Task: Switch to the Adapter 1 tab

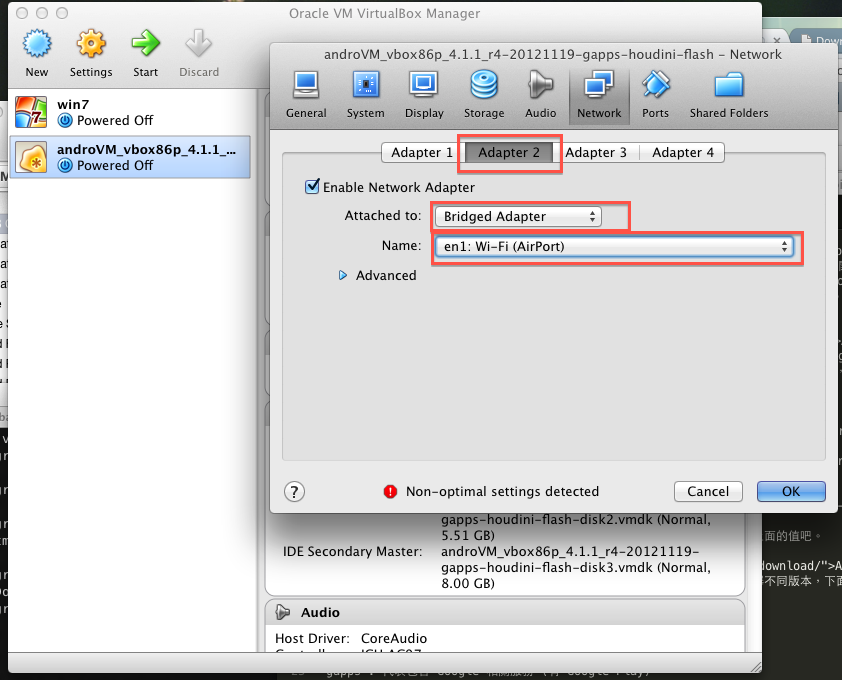Action: (x=422, y=152)
